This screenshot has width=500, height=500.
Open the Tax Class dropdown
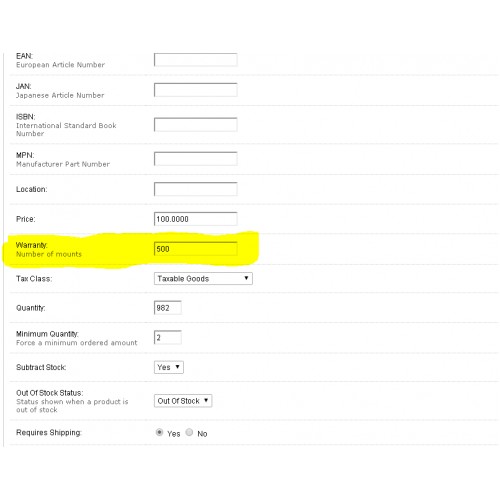point(203,278)
